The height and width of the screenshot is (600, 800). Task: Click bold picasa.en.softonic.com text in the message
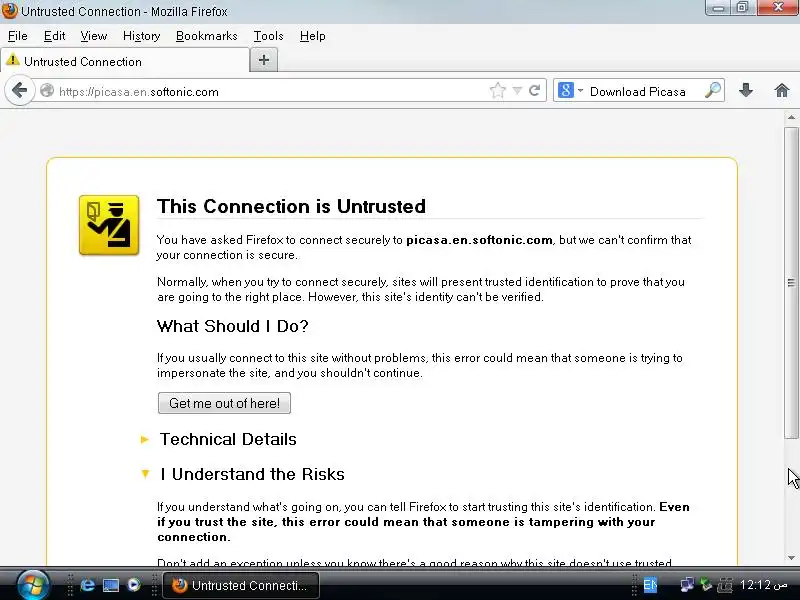pos(479,240)
